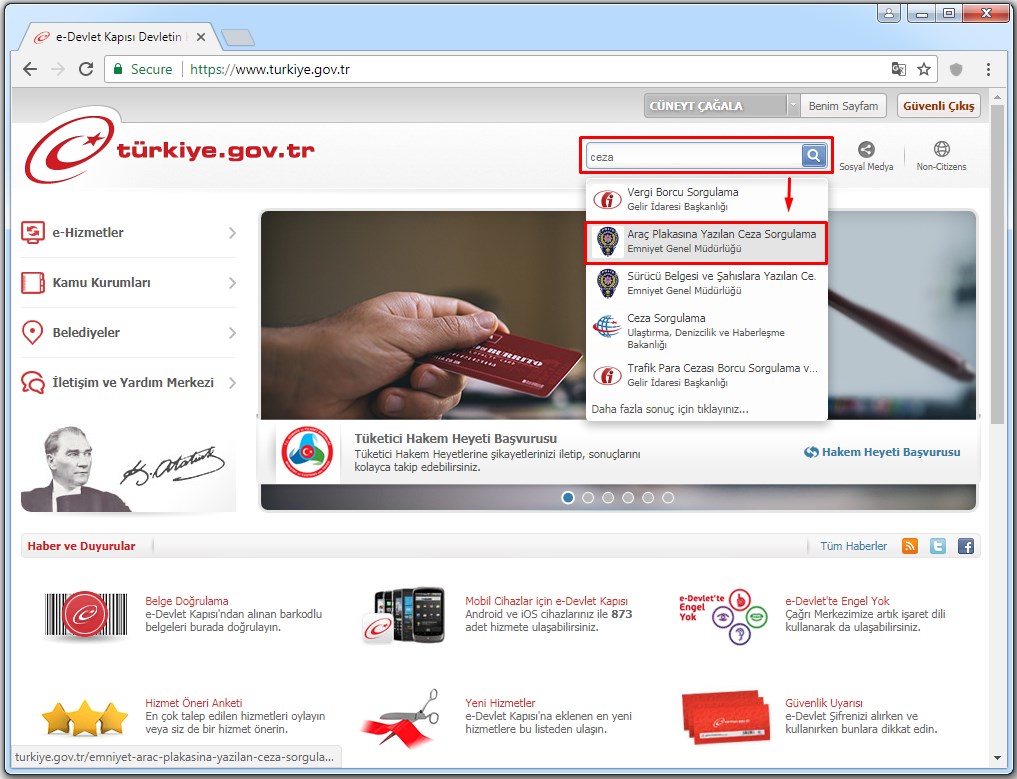
Task: Click the Twitter icon in news bar
Action: [x=938, y=546]
